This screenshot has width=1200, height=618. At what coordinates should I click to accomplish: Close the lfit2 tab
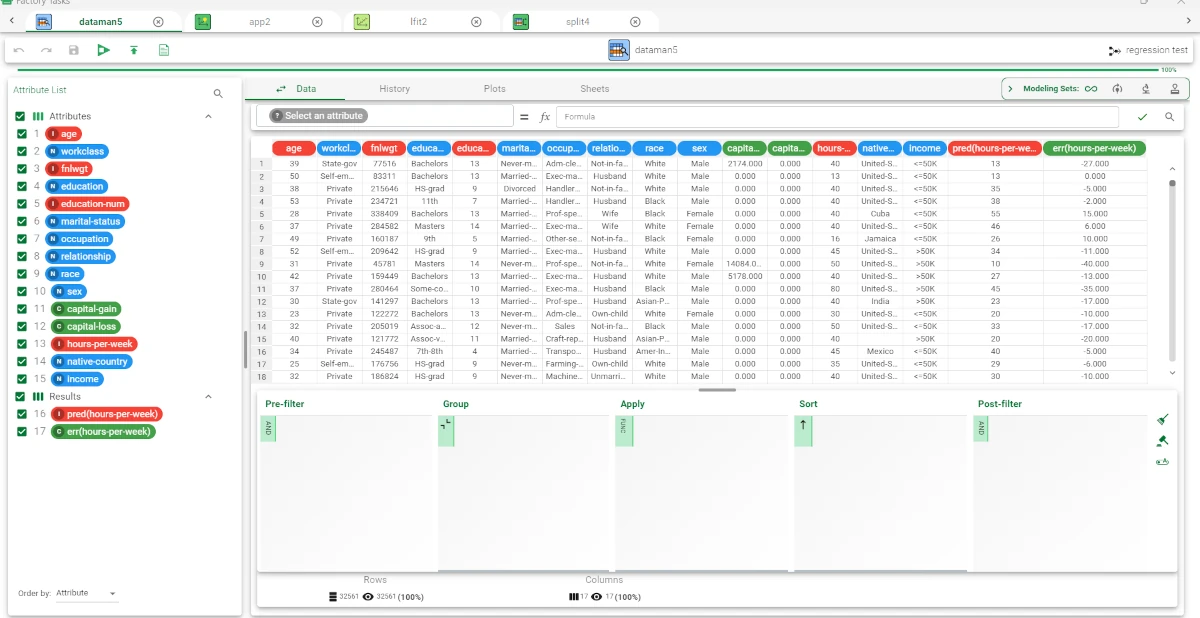pos(476,22)
